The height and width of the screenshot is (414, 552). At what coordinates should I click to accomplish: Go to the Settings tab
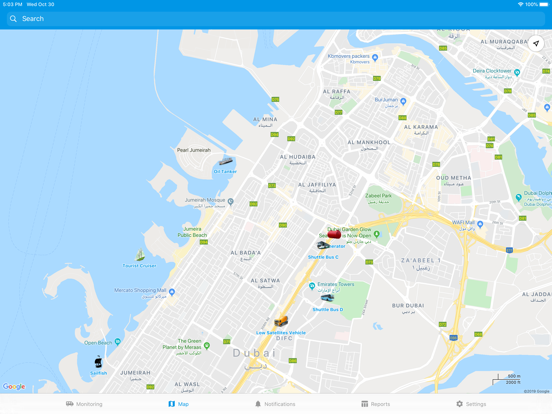pyautogui.click(x=471, y=404)
